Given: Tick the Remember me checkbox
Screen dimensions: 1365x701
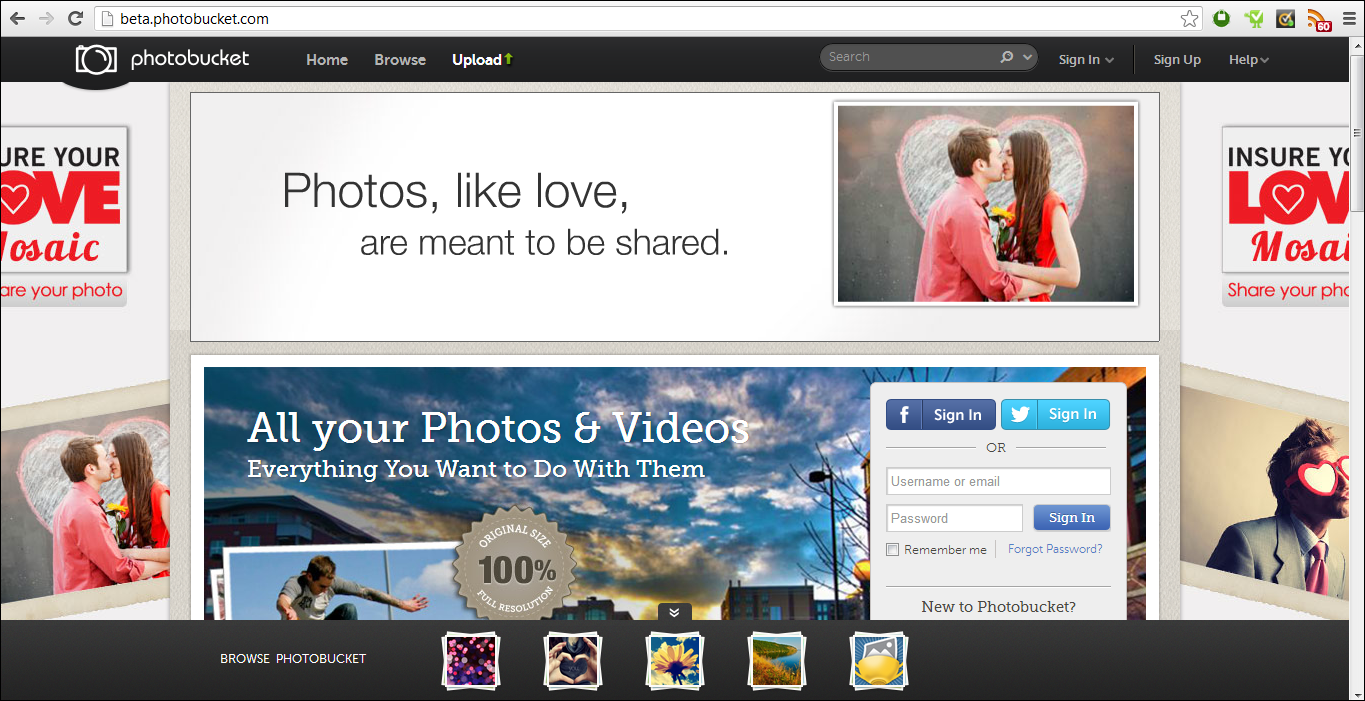Looking at the screenshot, I should 893,550.
